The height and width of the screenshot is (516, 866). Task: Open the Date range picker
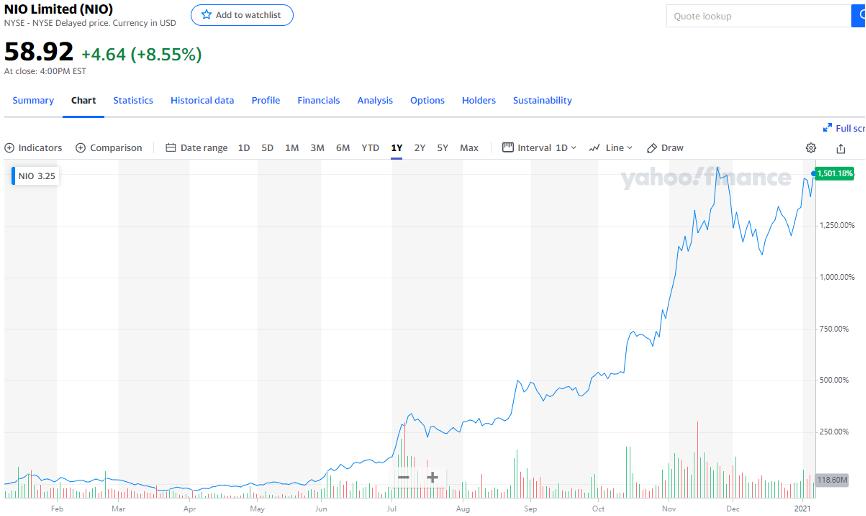click(196, 148)
